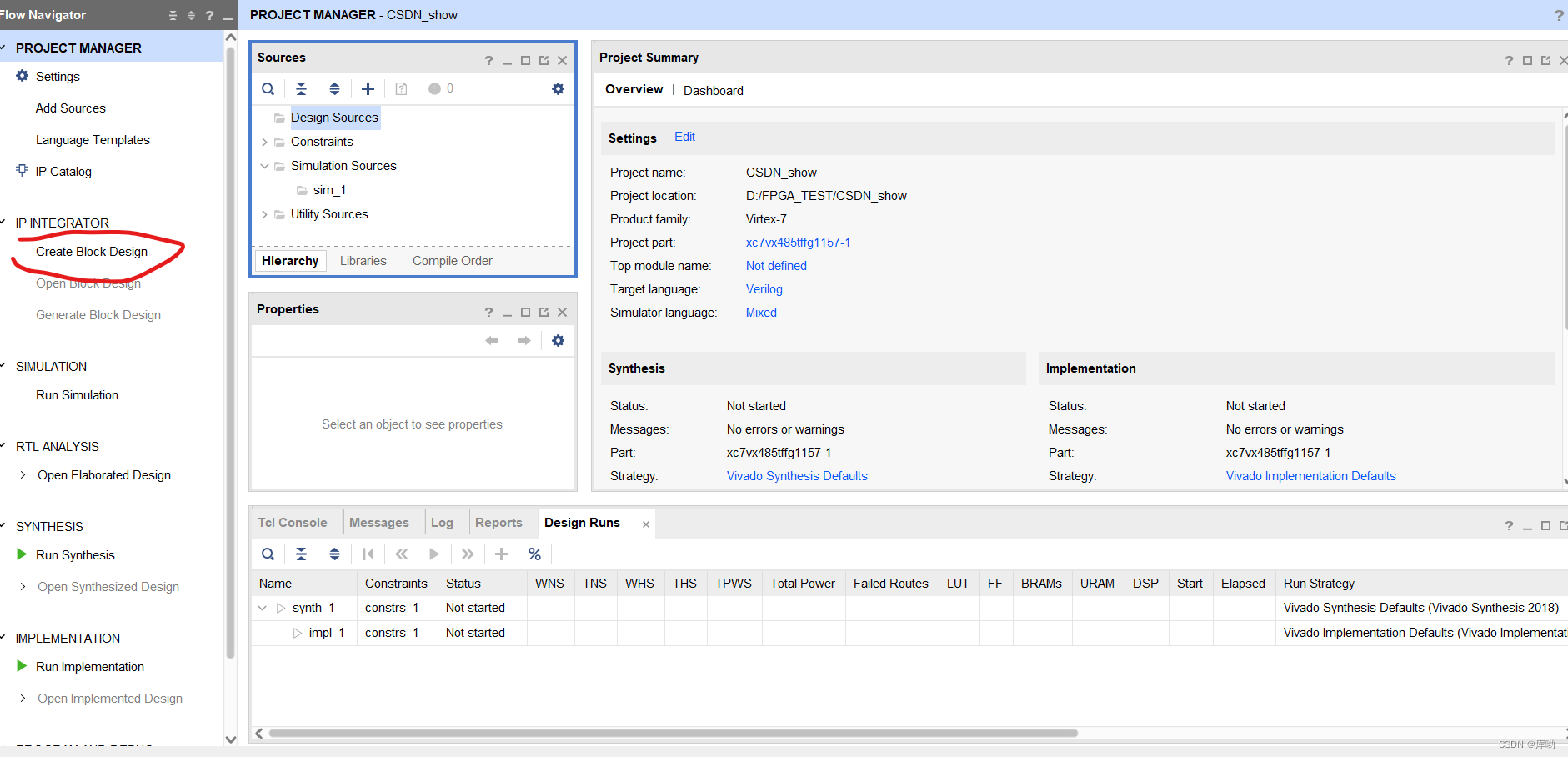Open Sources panel help question mark
Image resolution: width=1568 pixels, height=757 pixels.
pyautogui.click(x=488, y=60)
